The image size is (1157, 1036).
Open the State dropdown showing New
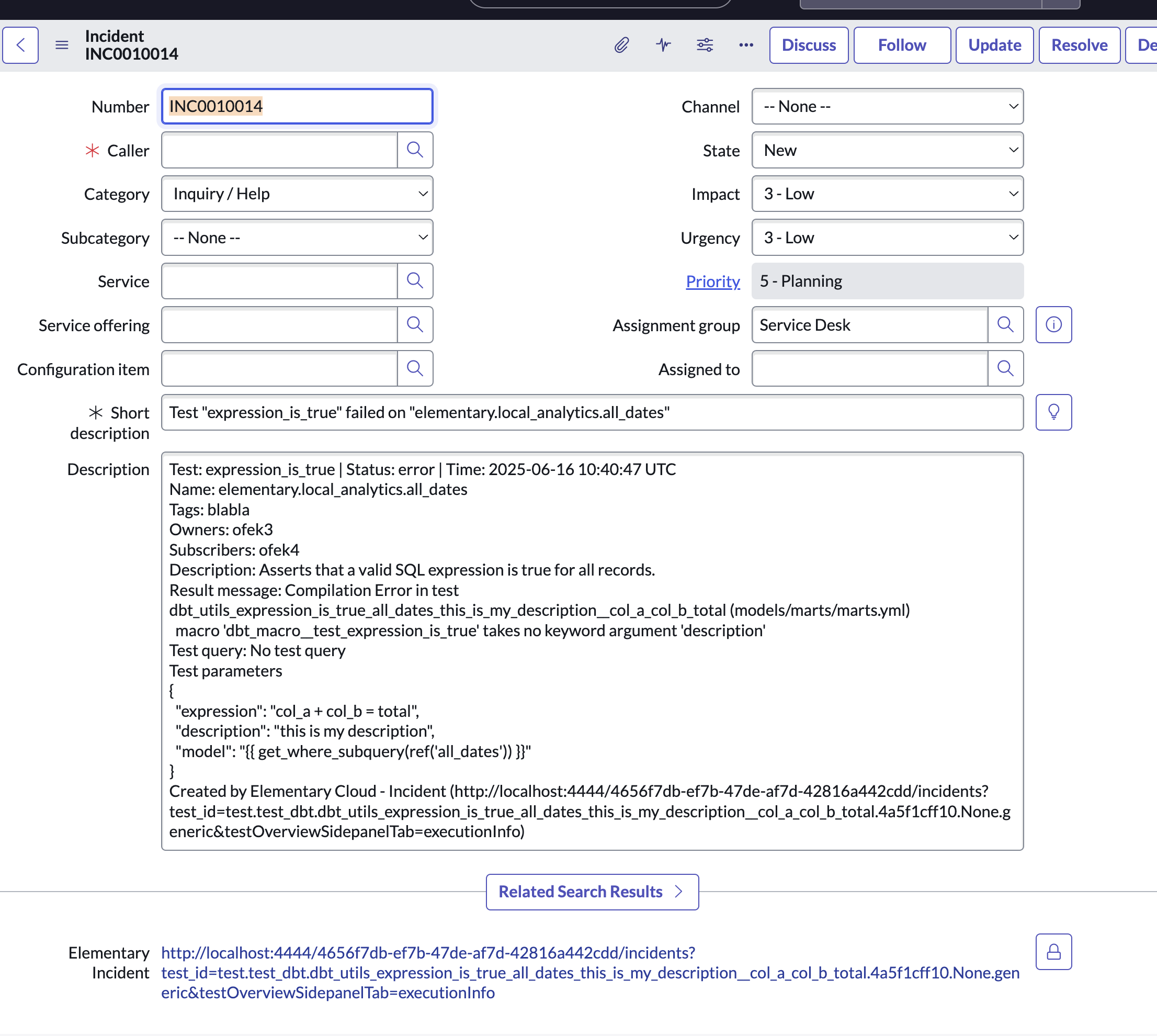point(888,150)
